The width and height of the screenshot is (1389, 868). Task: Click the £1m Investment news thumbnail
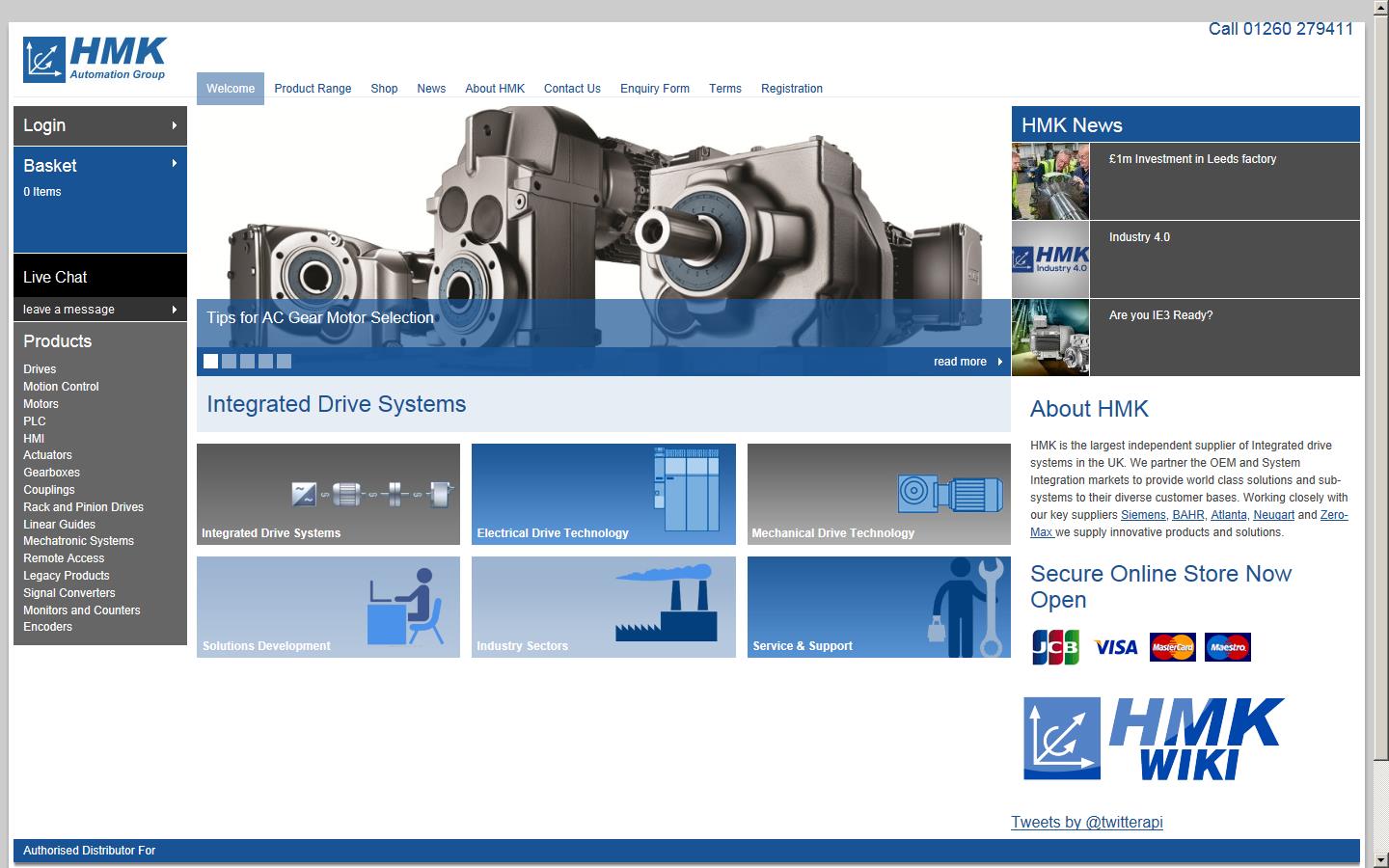[x=1049, y=181]
